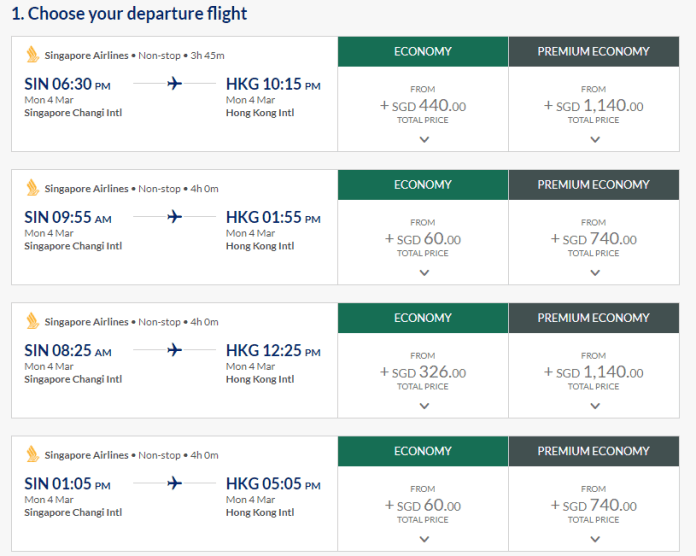Expand Economy fare for 09:55 AM flight
Screen dimensions: 696x556
pyautogui.click(x=423, y=272)
